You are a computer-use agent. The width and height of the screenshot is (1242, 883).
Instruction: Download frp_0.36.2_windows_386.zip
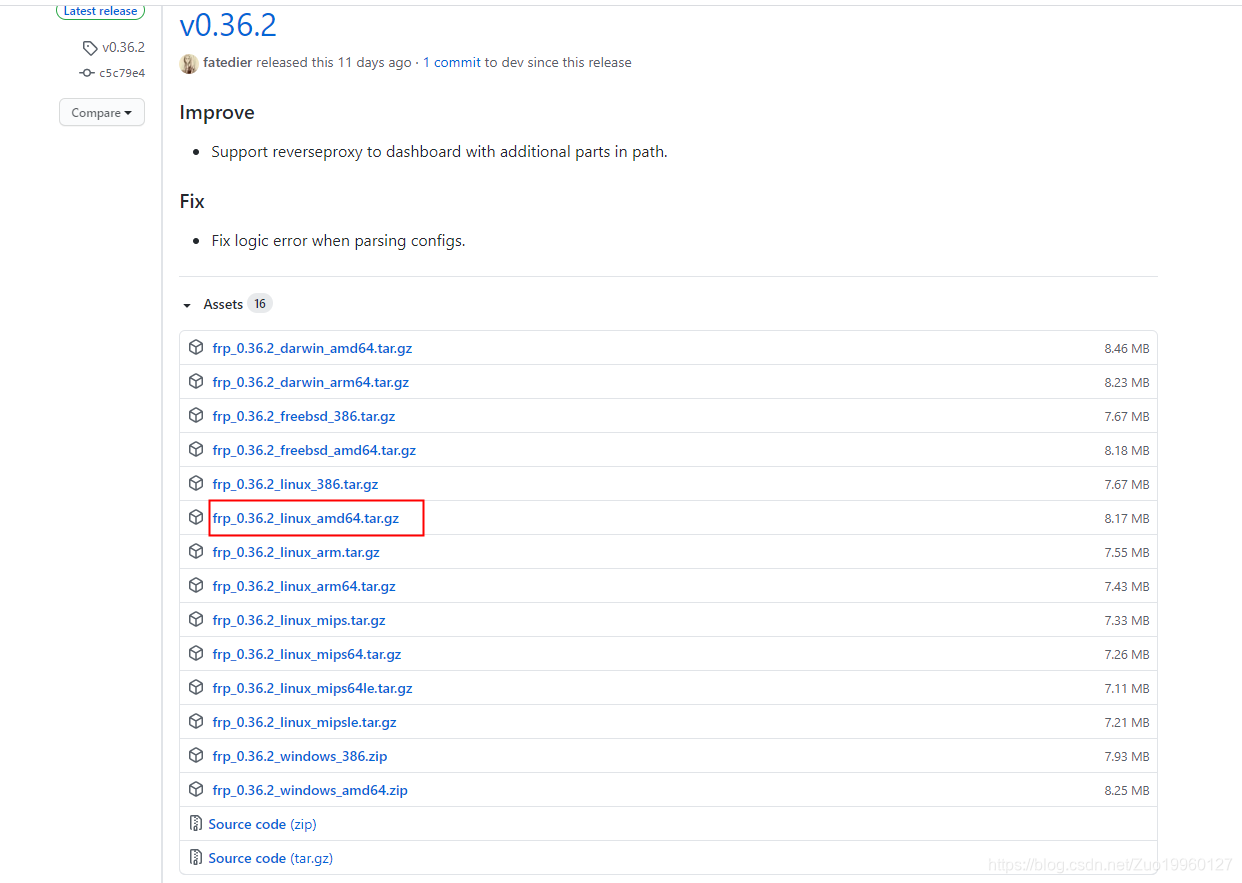click(x=299, y=756)
